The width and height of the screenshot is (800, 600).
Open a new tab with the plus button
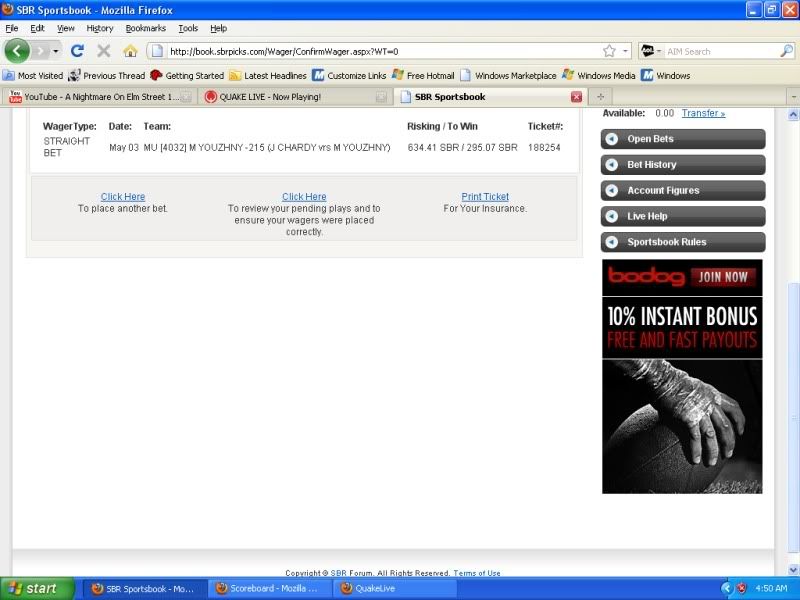coord(601,96)
